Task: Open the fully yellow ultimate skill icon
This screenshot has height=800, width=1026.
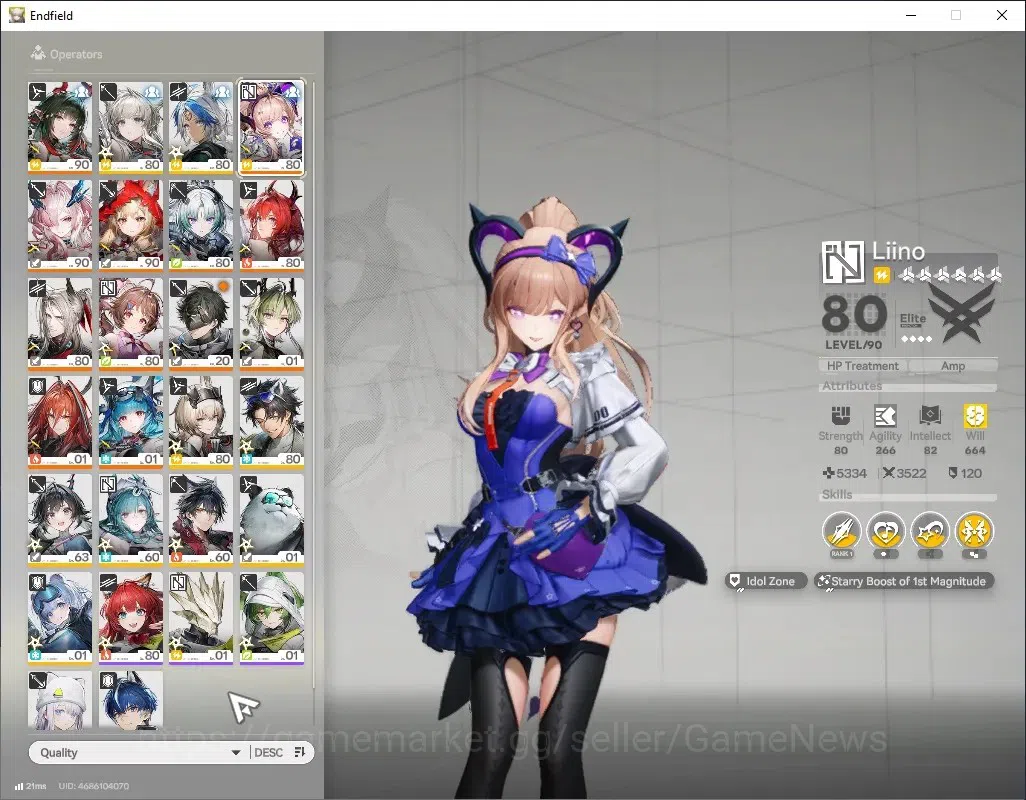Action: click(974, 531)
